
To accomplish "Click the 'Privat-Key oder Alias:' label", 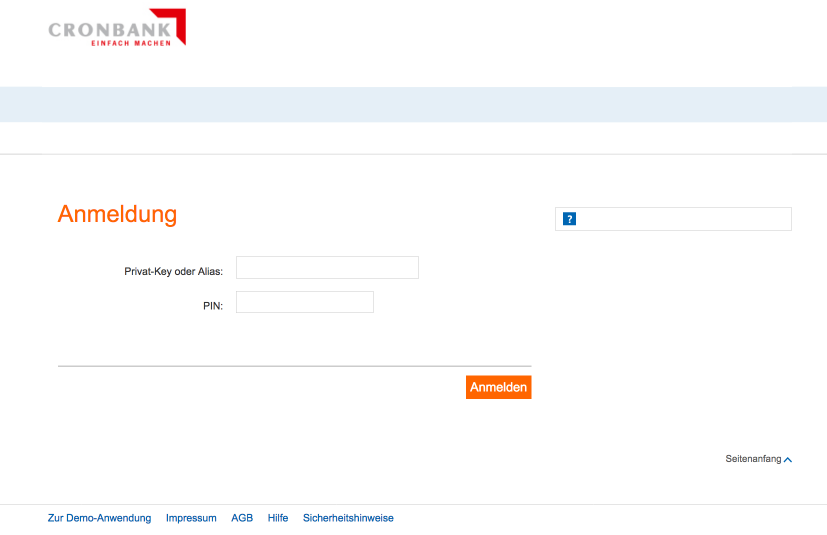I will [x=174, y=271].
